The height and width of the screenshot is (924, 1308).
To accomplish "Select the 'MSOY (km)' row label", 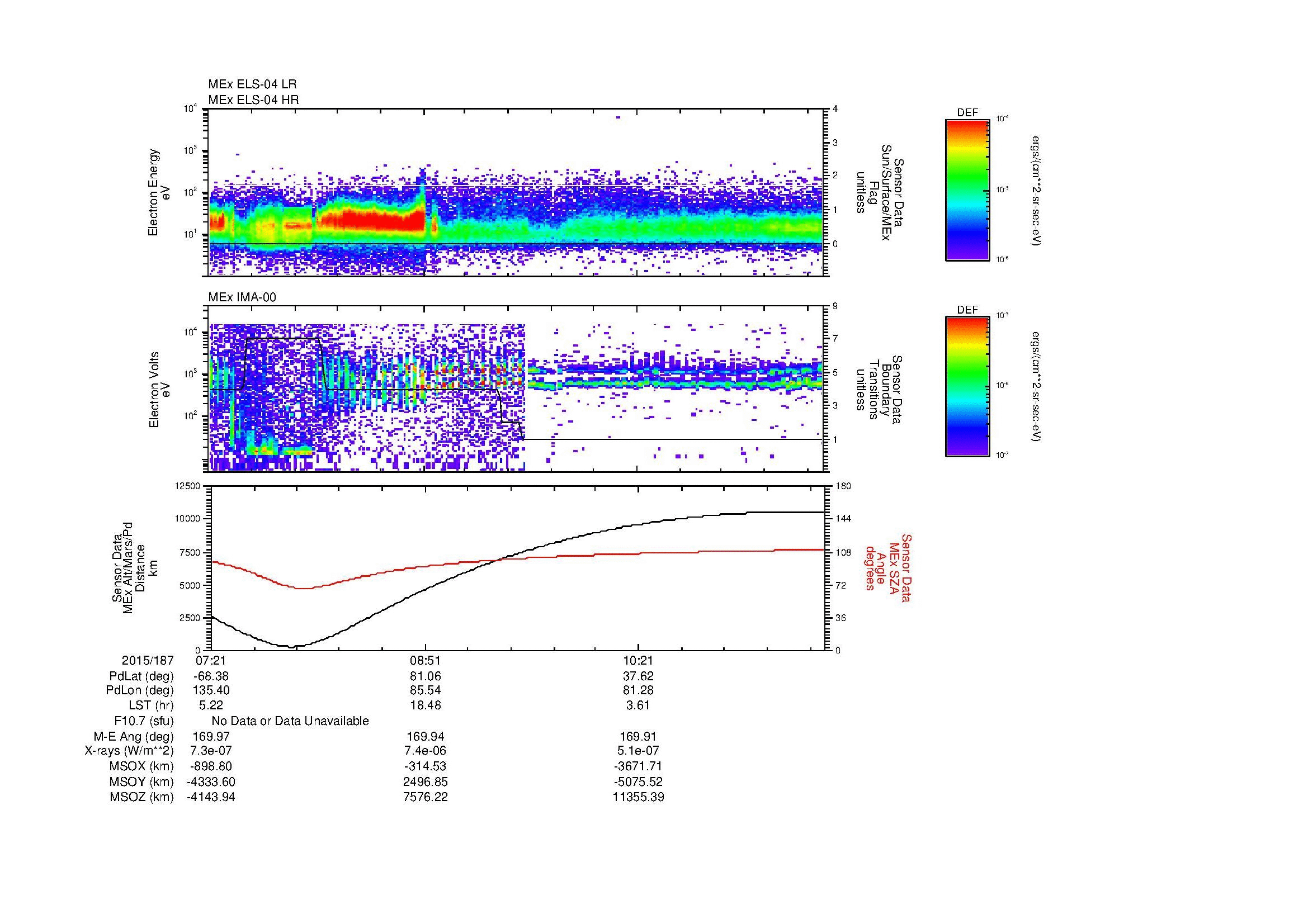I will [x=141, y=781].
